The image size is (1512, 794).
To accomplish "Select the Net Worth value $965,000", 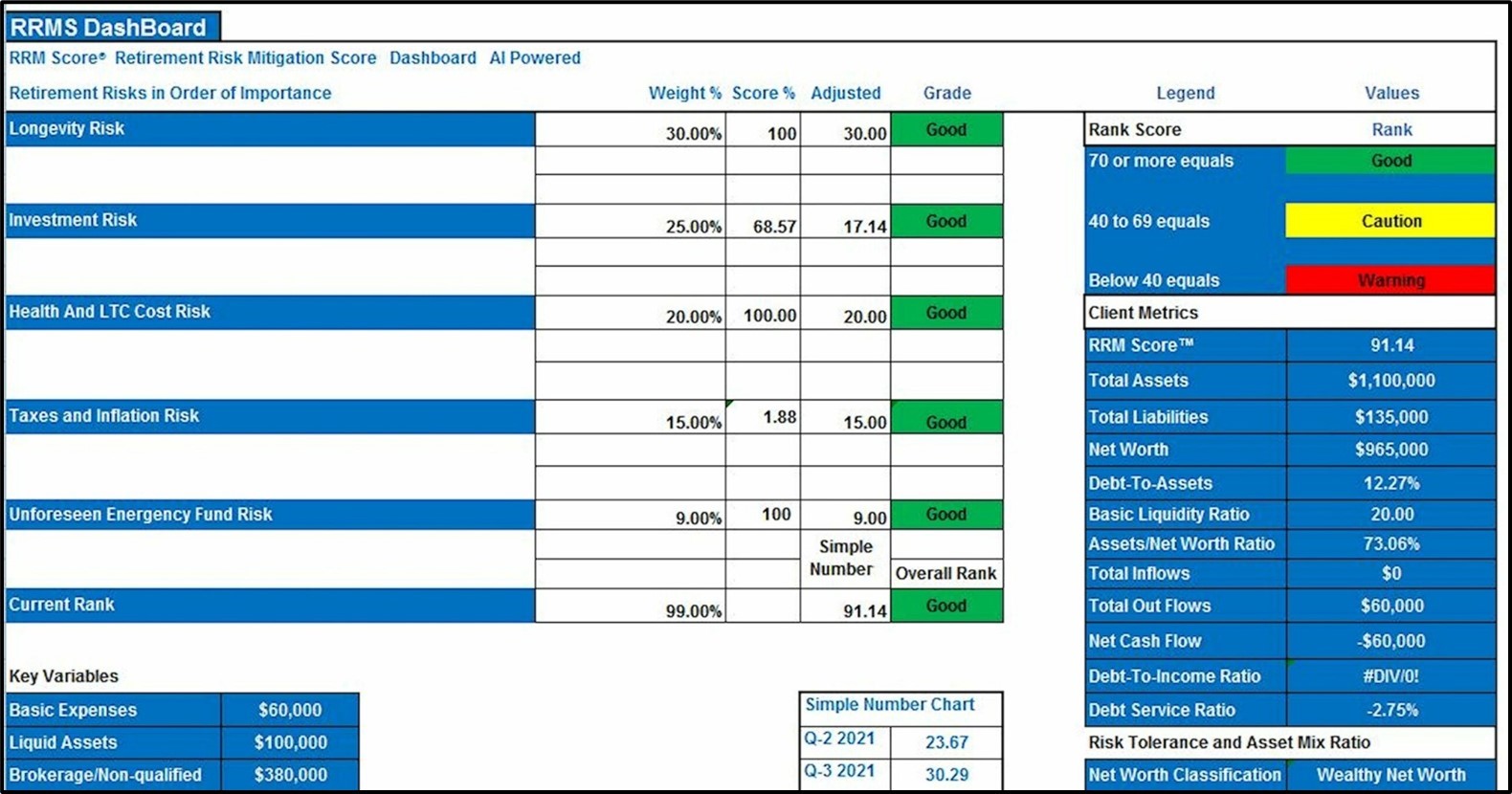I will point(1391,450).
